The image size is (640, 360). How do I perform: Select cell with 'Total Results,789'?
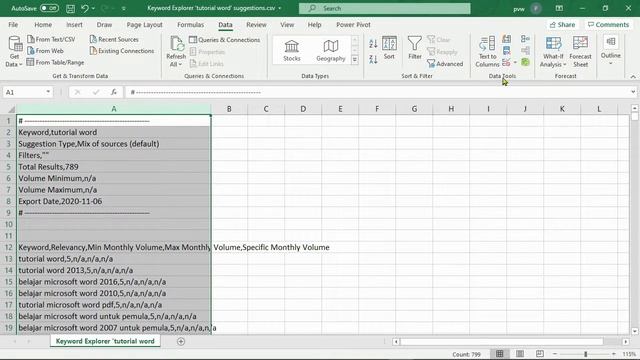(113, 167)
